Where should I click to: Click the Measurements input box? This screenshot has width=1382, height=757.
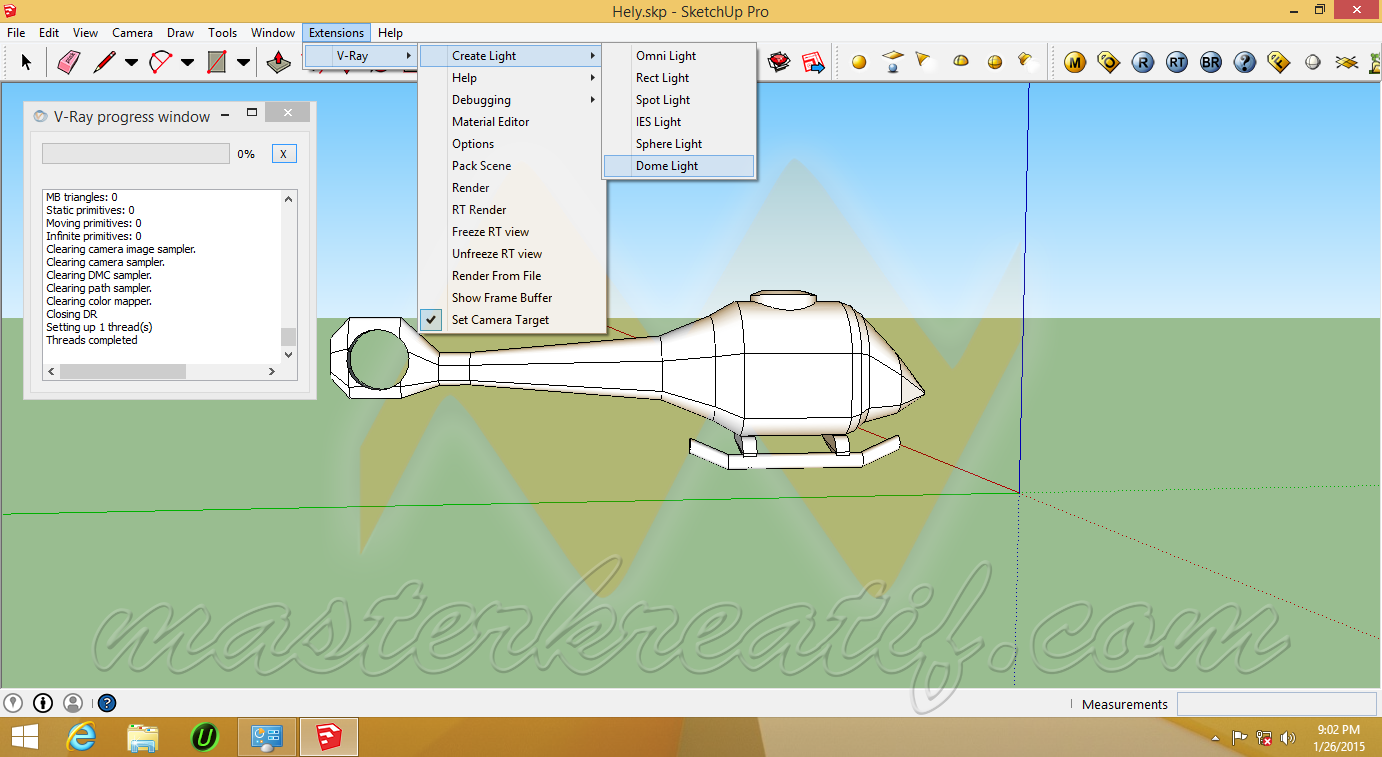click(1276, 704)
